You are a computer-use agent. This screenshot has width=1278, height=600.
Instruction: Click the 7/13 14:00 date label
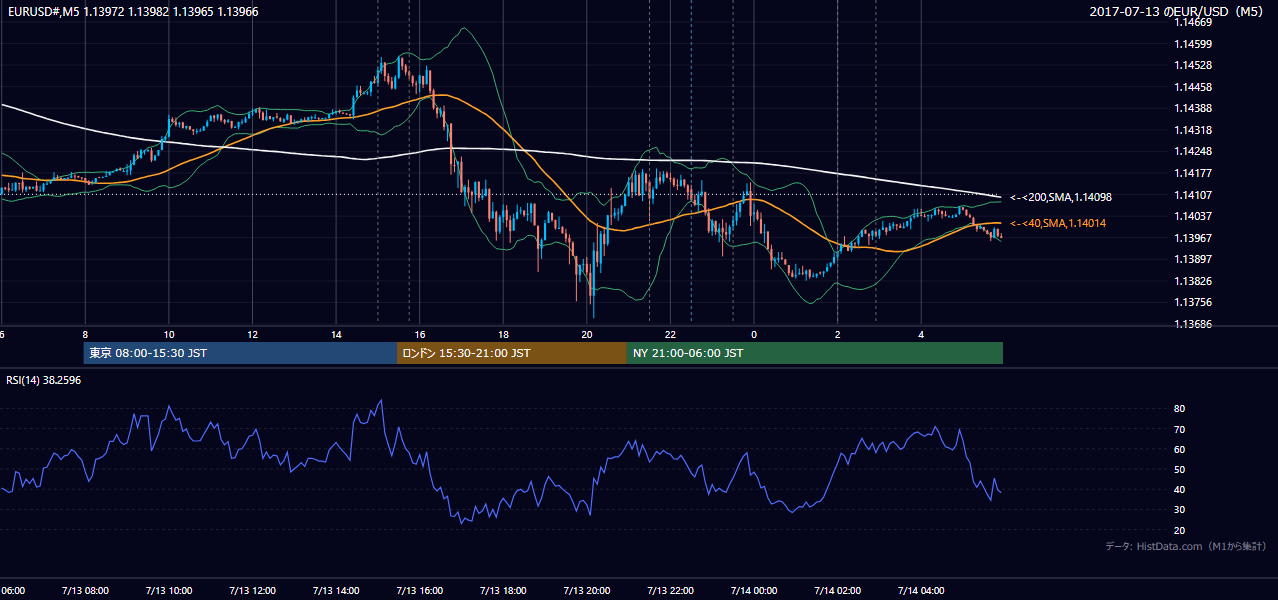(x=336, y=590)
